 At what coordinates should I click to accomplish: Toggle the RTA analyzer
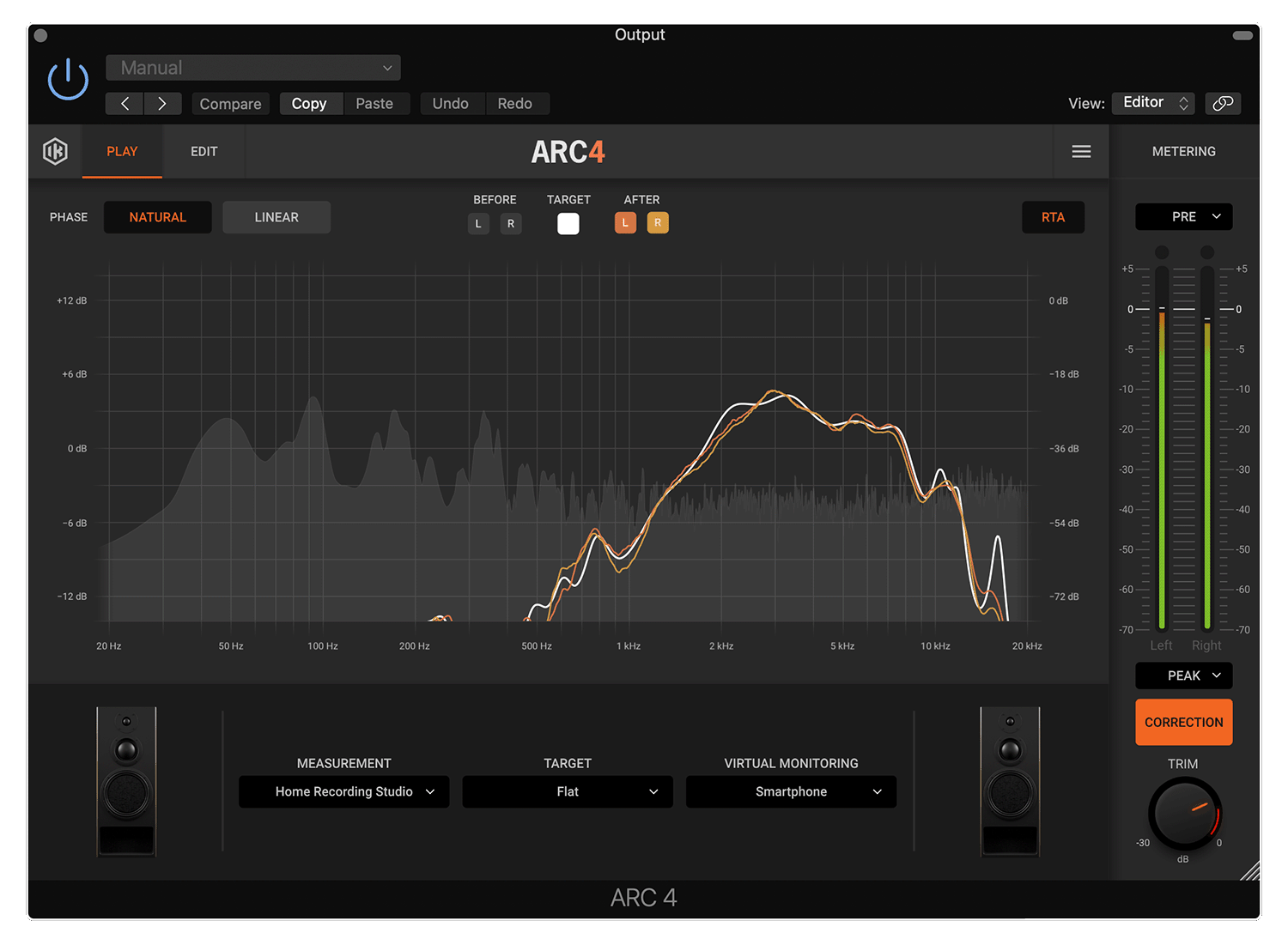1053,217
